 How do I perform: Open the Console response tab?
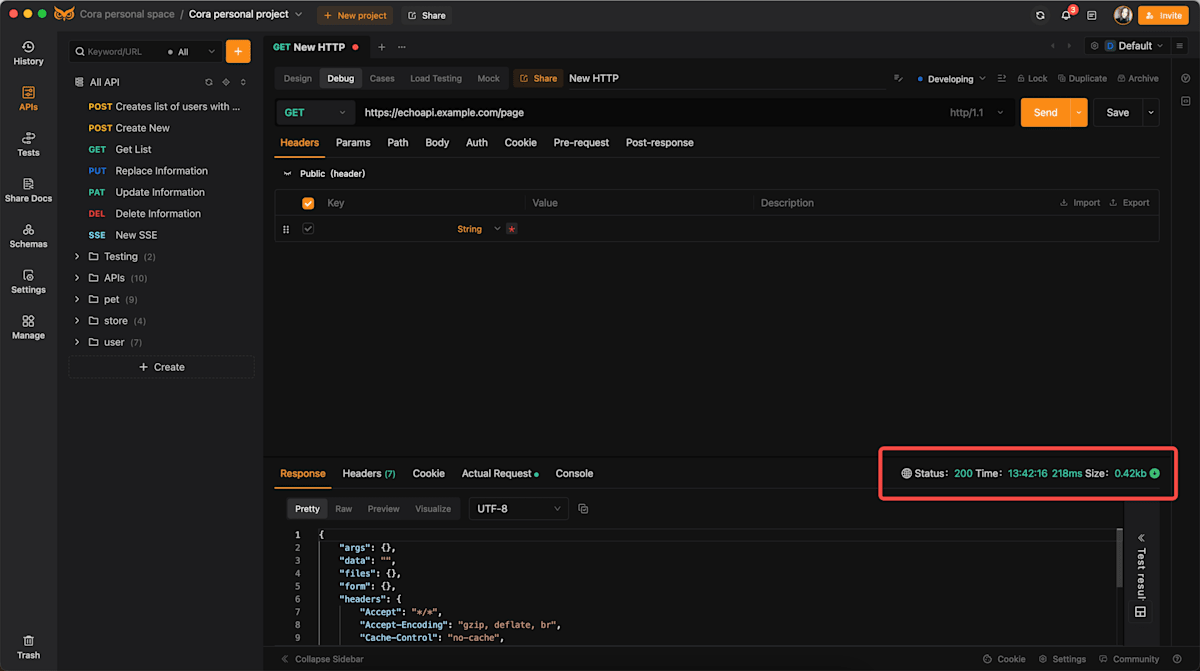[574, 474]
